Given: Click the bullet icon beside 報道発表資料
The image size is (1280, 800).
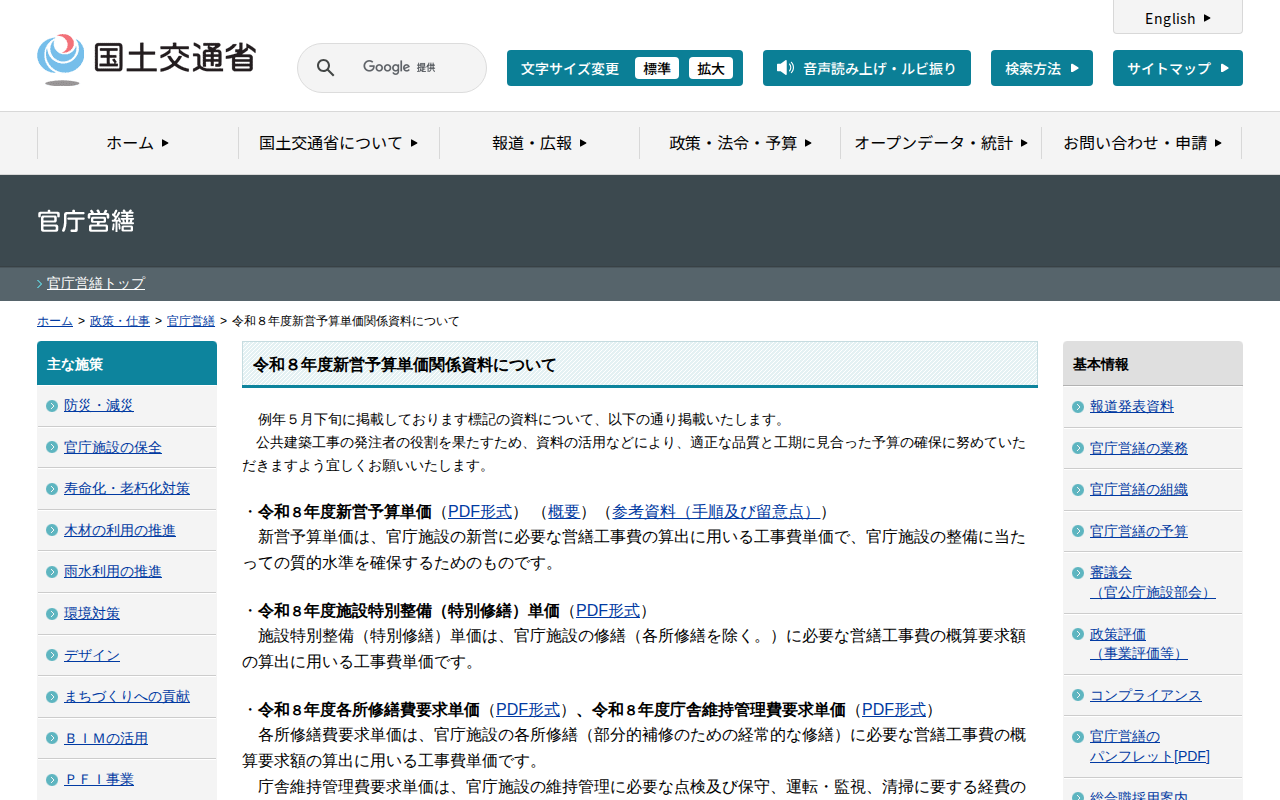Looking at the screenshot, I should click(x=1078, y=407).
